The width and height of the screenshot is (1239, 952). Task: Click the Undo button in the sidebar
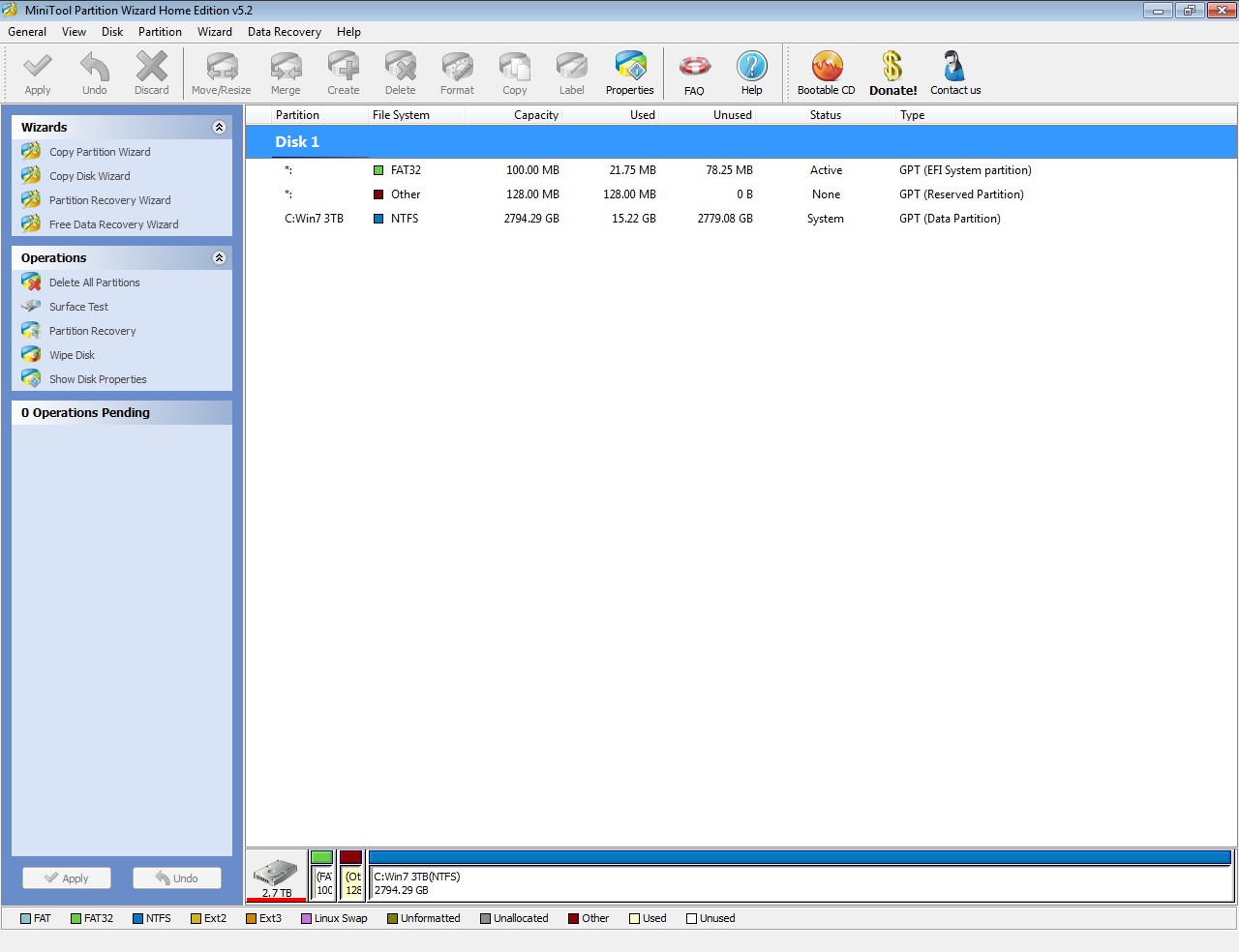(x=177, y=878)
